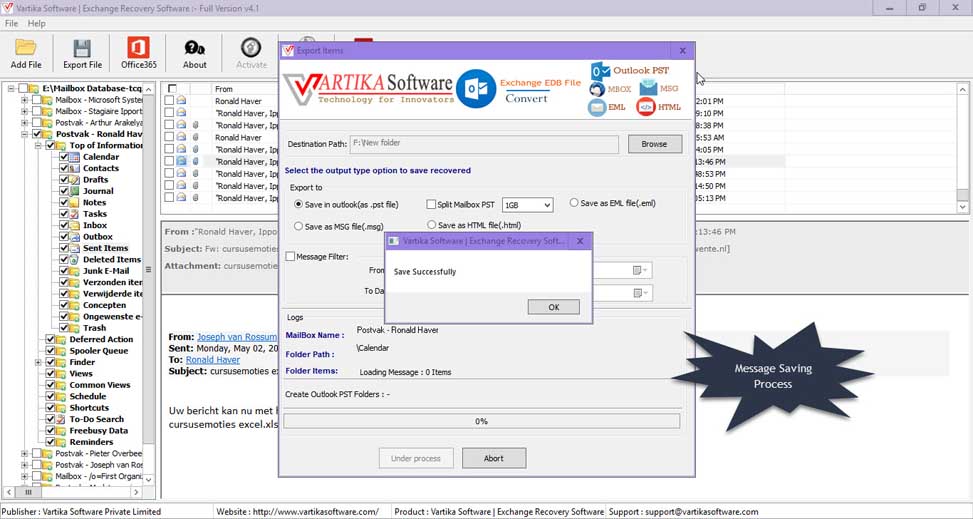Open the 1GB split size dropdown
Image resolution: width=973 pixels, height=519 pixels.
527,205
